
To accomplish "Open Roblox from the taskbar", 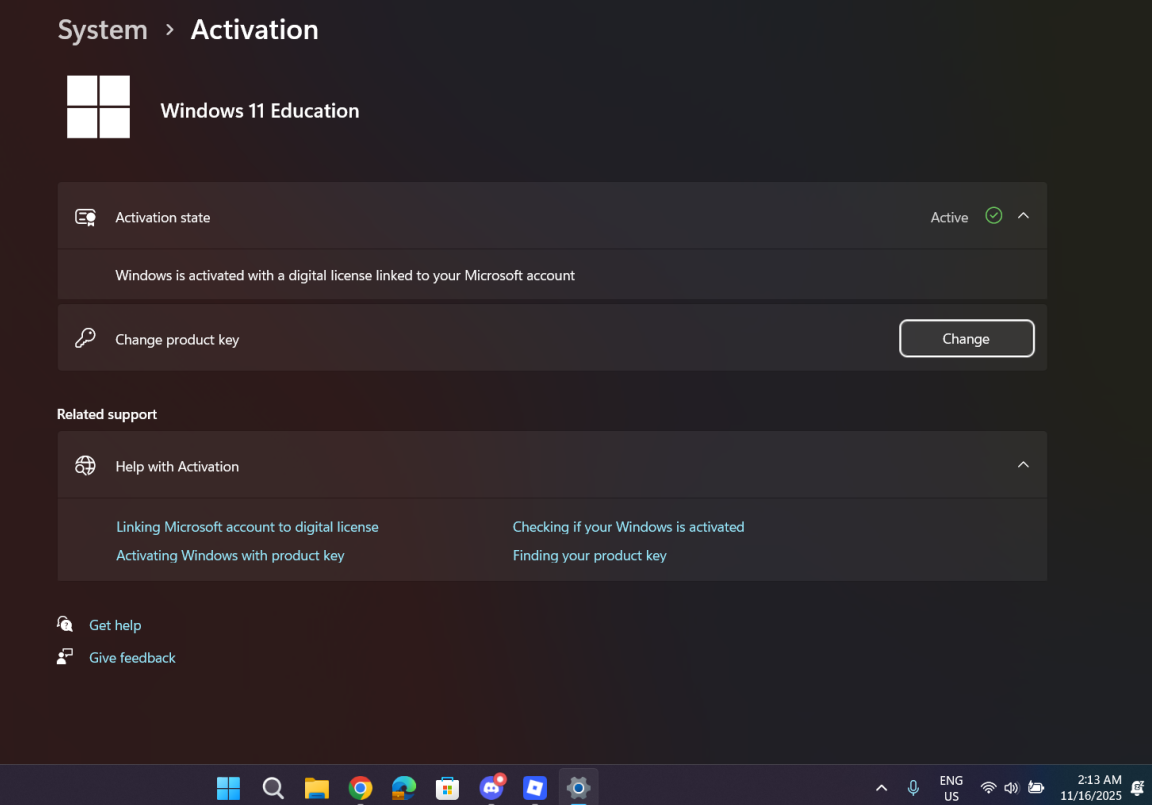I will [535, 788].
